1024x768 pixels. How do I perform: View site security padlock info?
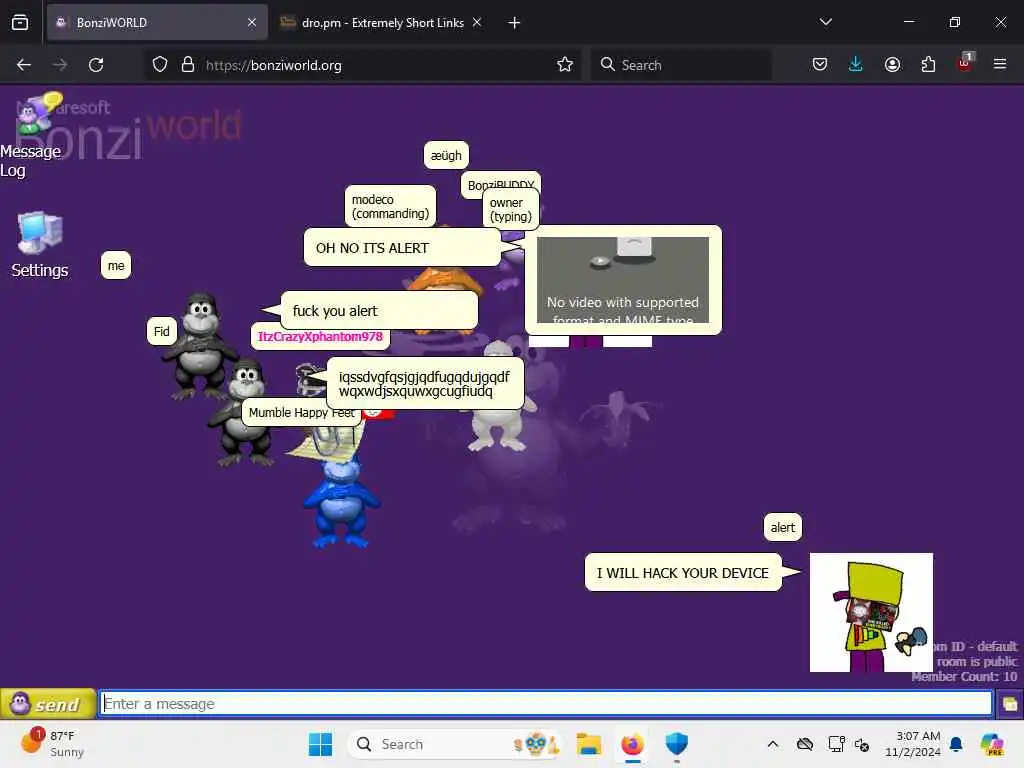[x=188, y=65]
